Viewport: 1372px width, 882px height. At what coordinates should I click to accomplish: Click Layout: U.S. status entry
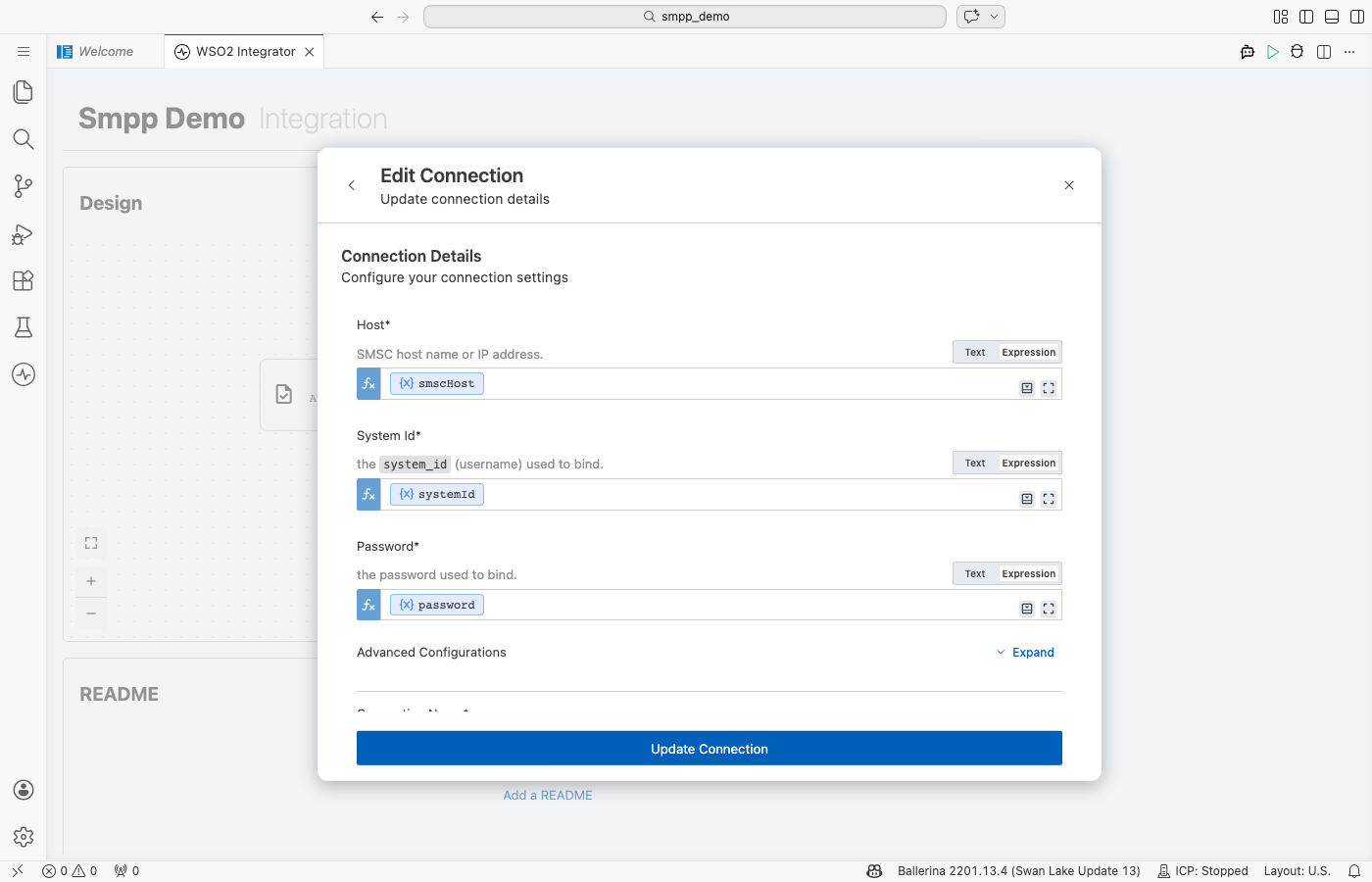pyautogui.click(x=1297, y=871)
